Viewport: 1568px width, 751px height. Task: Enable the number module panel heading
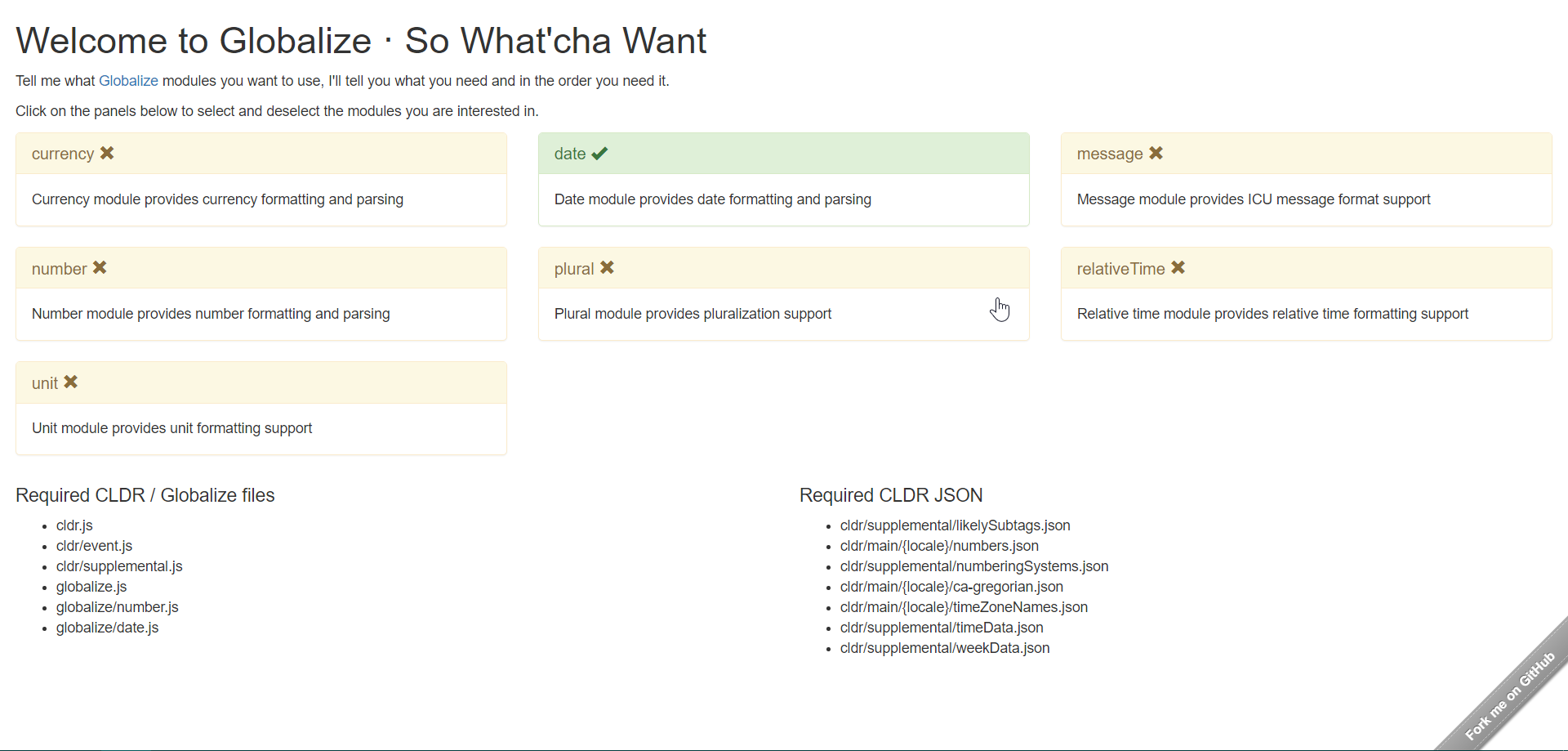261,268
